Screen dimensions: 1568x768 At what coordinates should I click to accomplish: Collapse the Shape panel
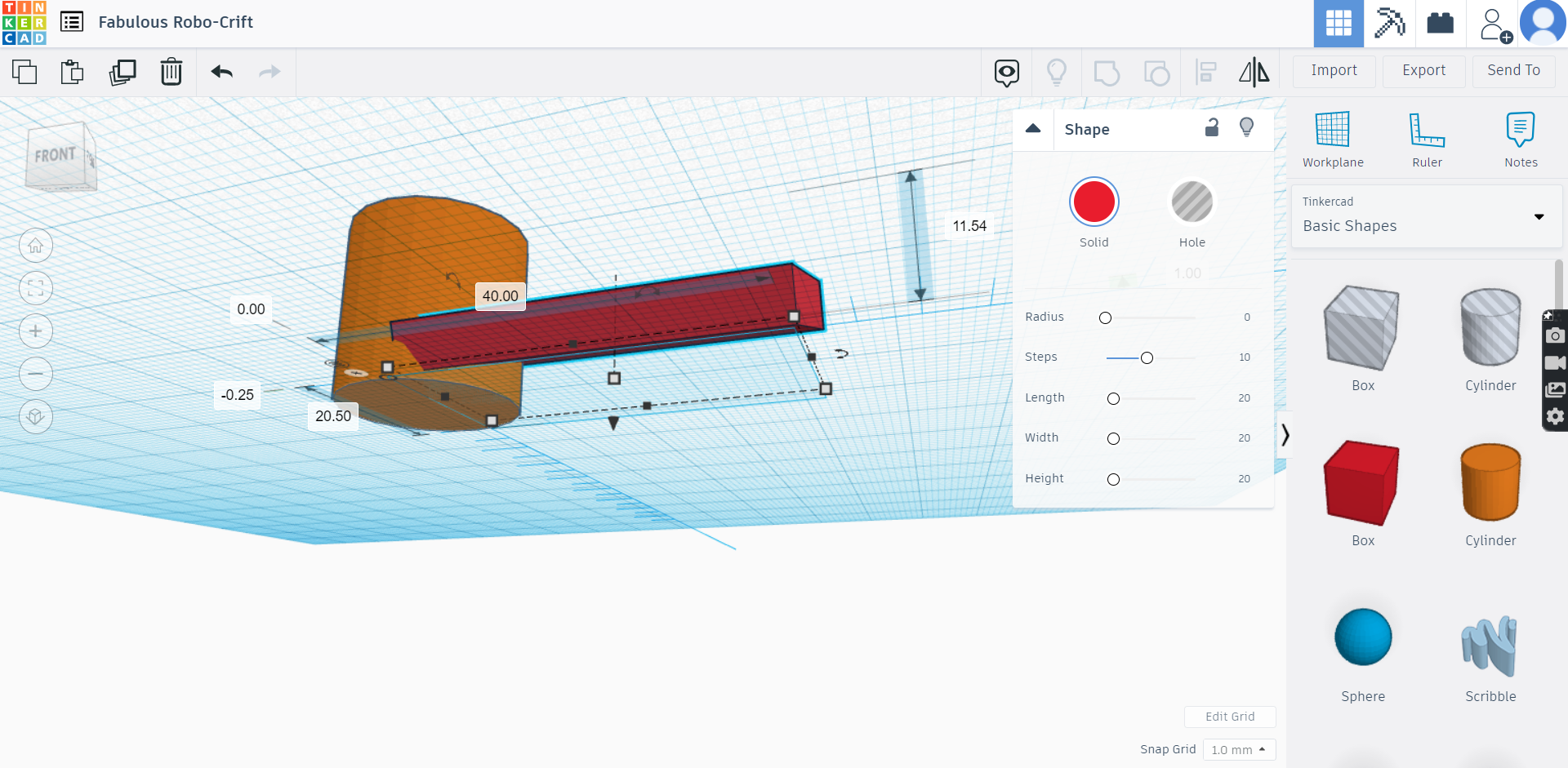point(1033,129)
